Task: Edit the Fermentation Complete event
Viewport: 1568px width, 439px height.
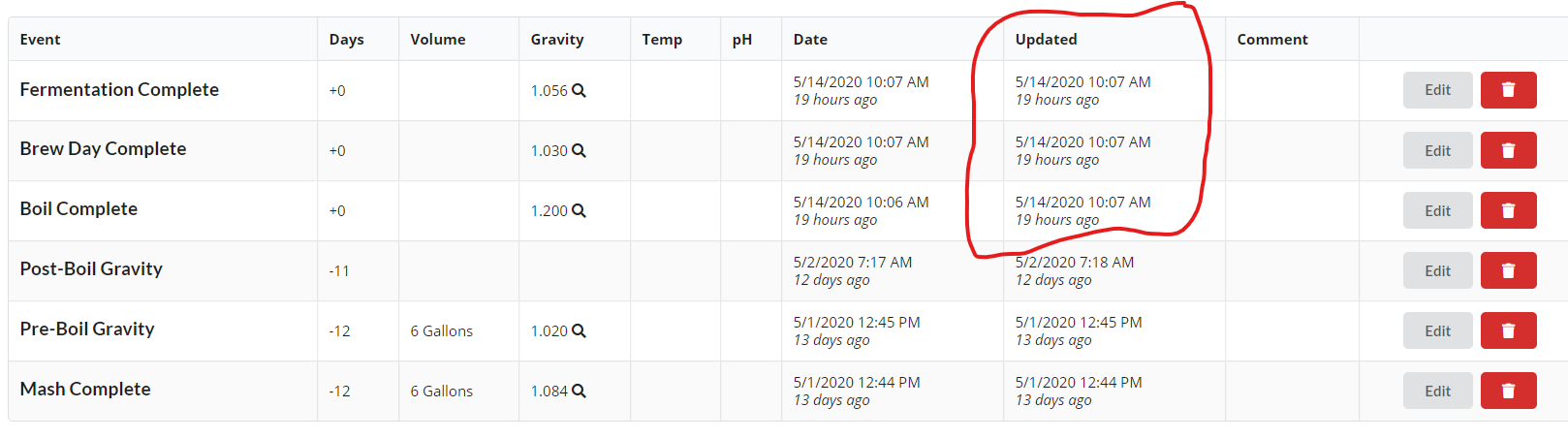Action: pyautogui.click(x=1437, y=90)
